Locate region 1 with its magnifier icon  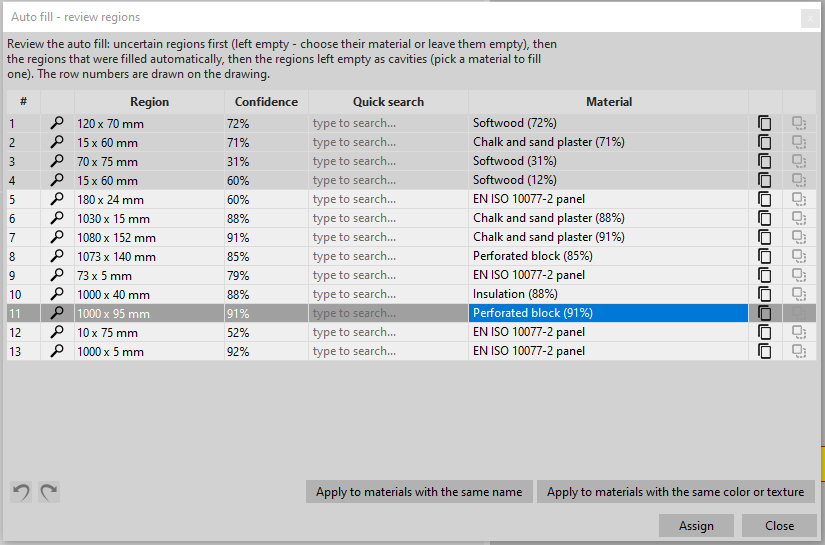pyautogui.click(x=57, y=123)
